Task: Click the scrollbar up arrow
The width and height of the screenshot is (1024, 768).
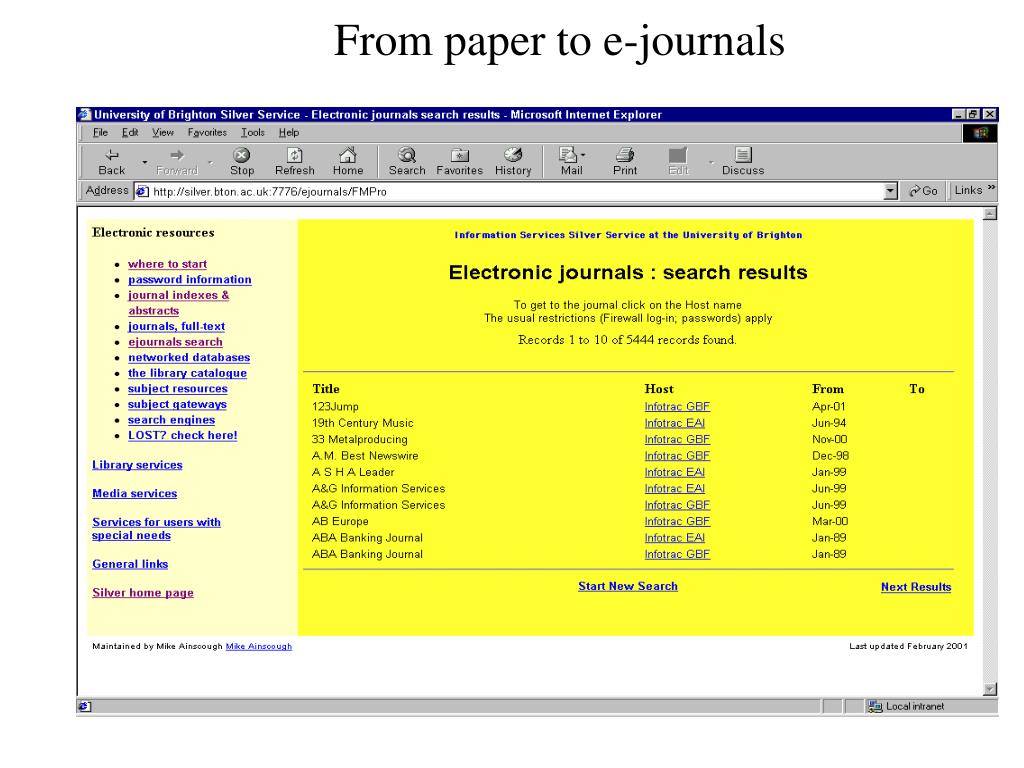Action: (990, 214)
